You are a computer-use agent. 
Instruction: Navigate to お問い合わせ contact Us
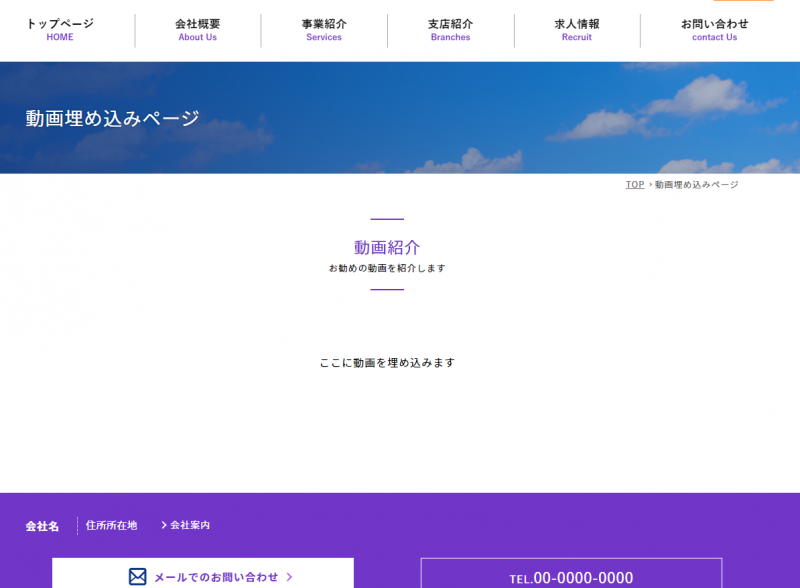click(714, 30)
